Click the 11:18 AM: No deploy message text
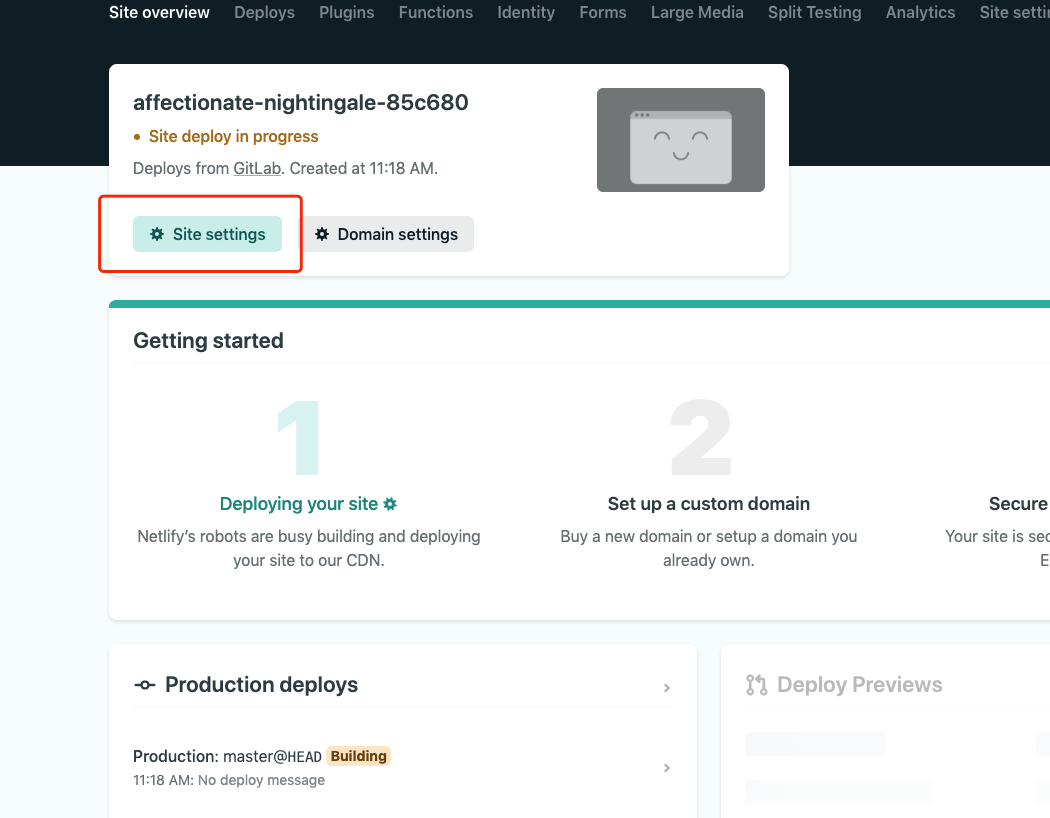This screenshot has width=1050, height=818. [x=229, y=780]
